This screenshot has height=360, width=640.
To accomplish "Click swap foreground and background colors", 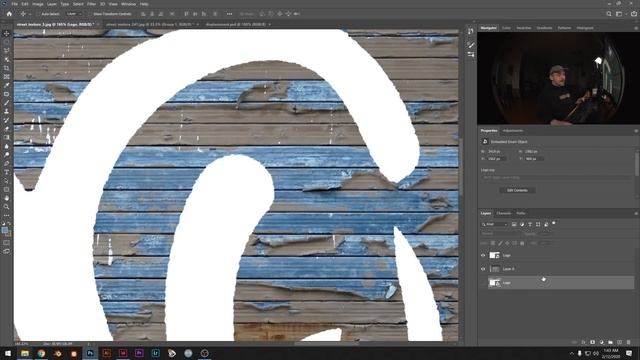I will [x=9, y=224].
